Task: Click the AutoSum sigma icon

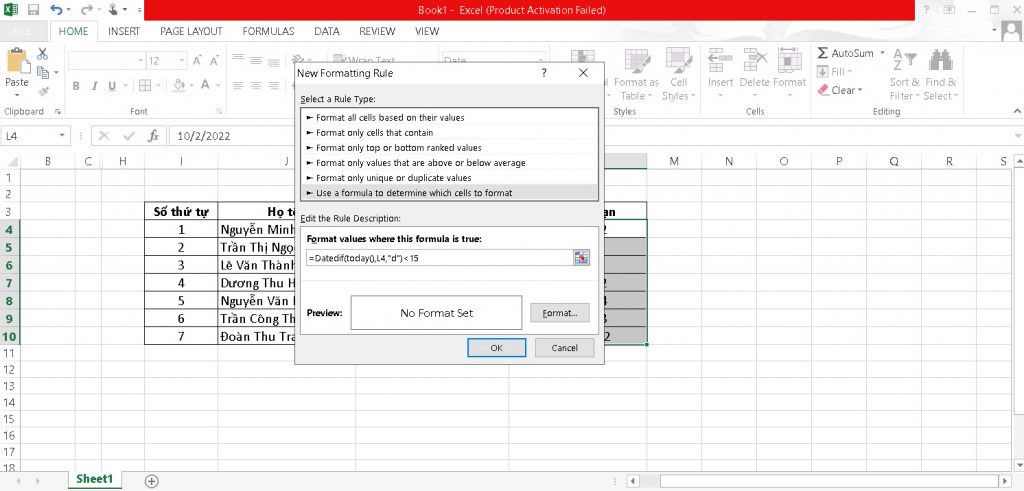Action: (823, 53)
